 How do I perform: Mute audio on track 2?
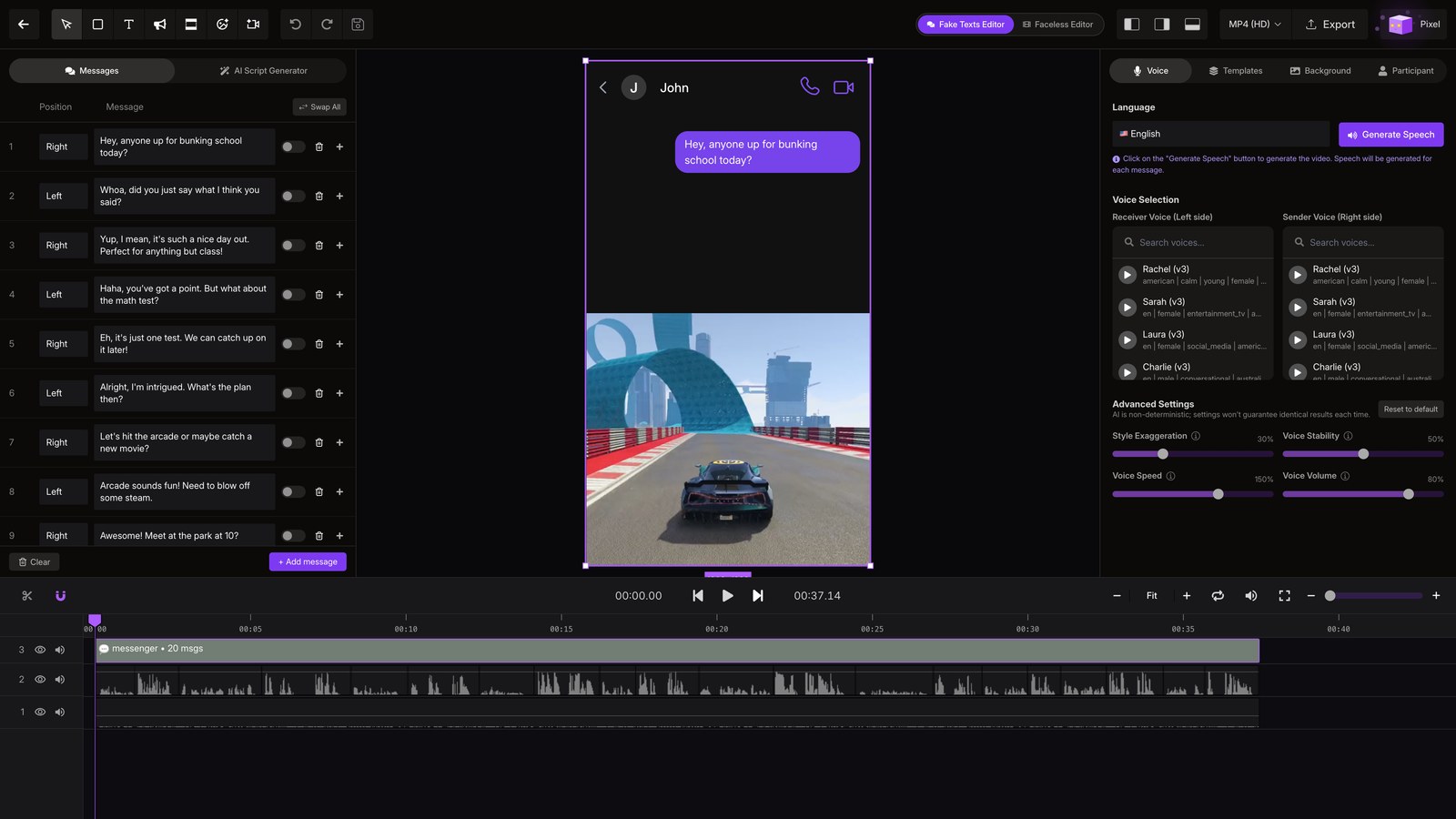tap(60, 680)
